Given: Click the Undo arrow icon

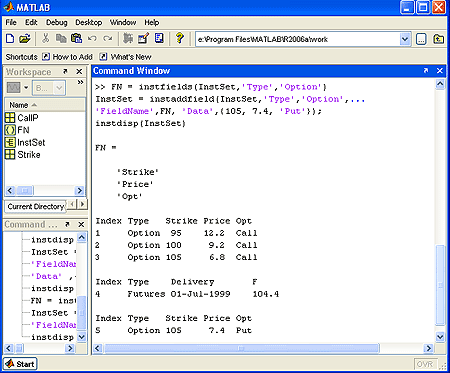Looking at the screenshot, I should coord(92,39).
